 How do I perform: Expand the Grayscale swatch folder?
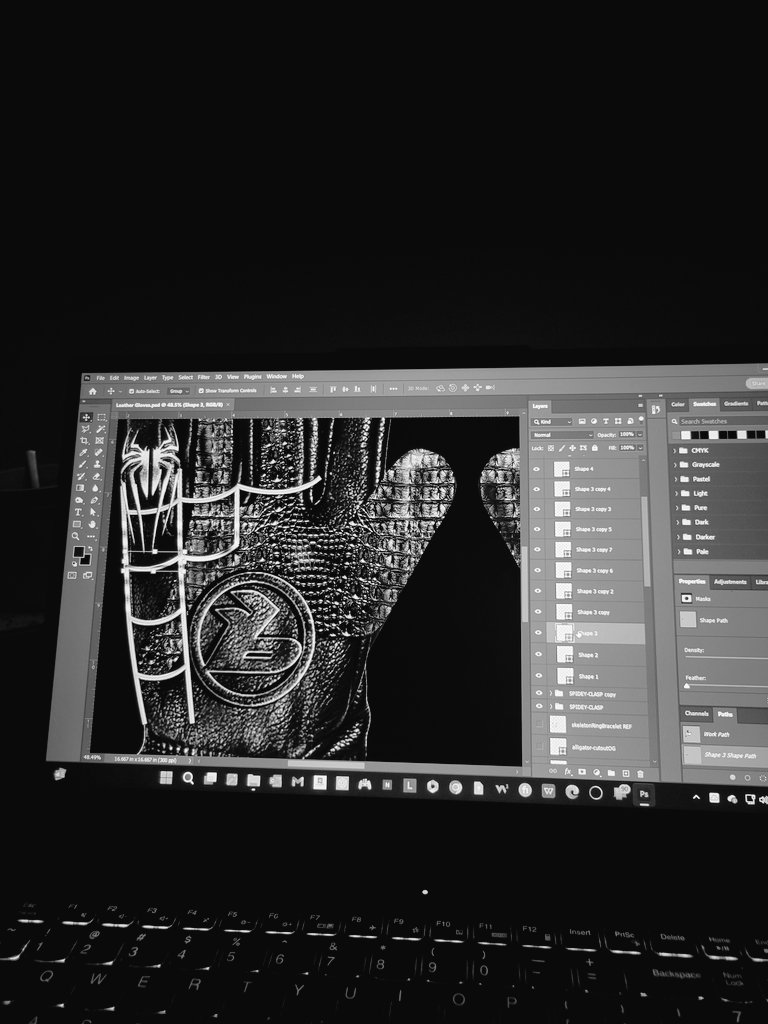[676, 465]
